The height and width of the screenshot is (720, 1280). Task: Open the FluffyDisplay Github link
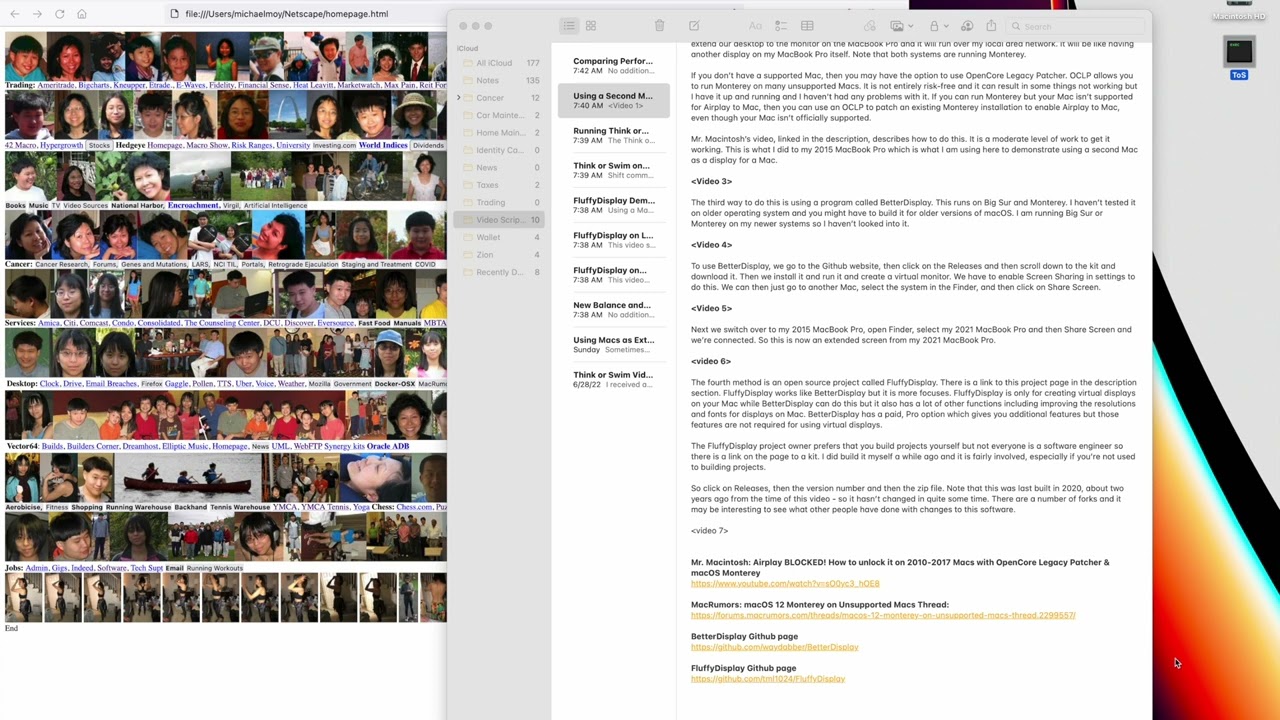(x=768, y=679)
